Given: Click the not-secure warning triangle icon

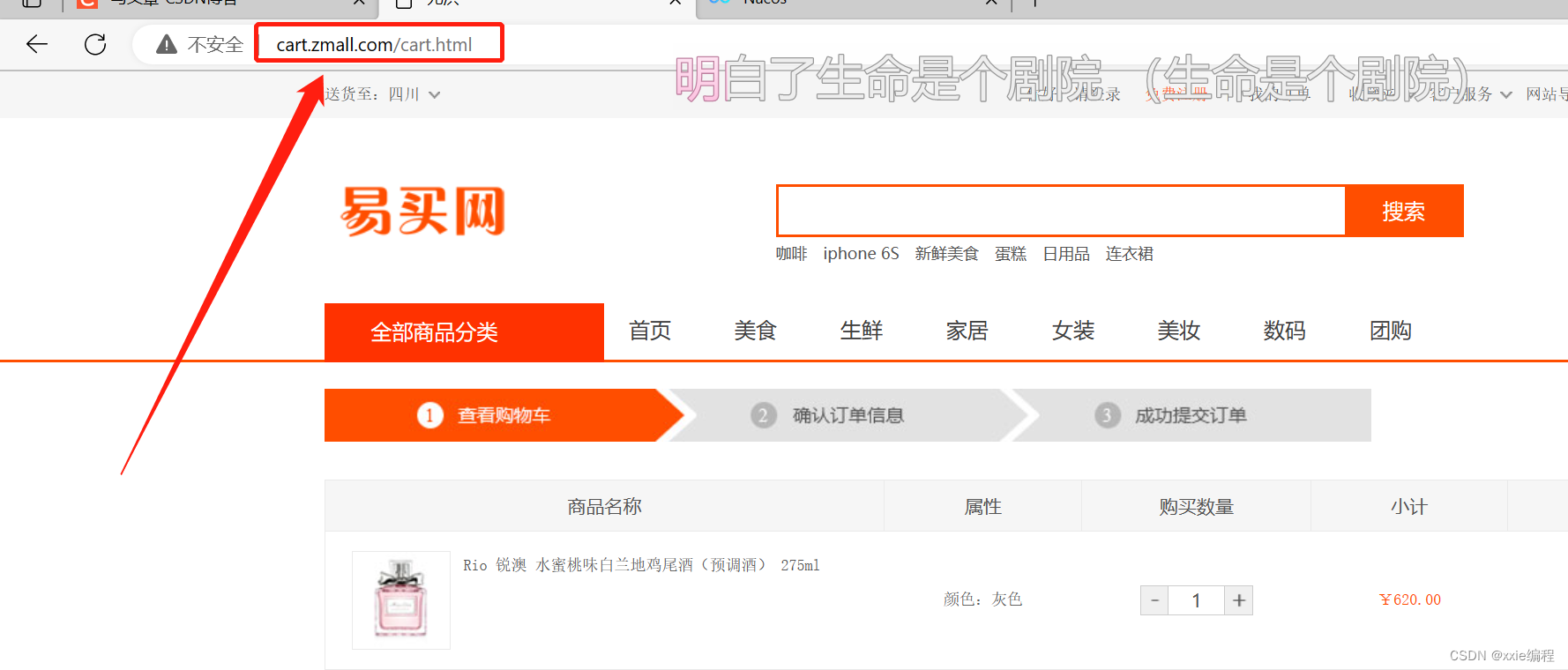Looking at the screenshot, I should point(167,44).
